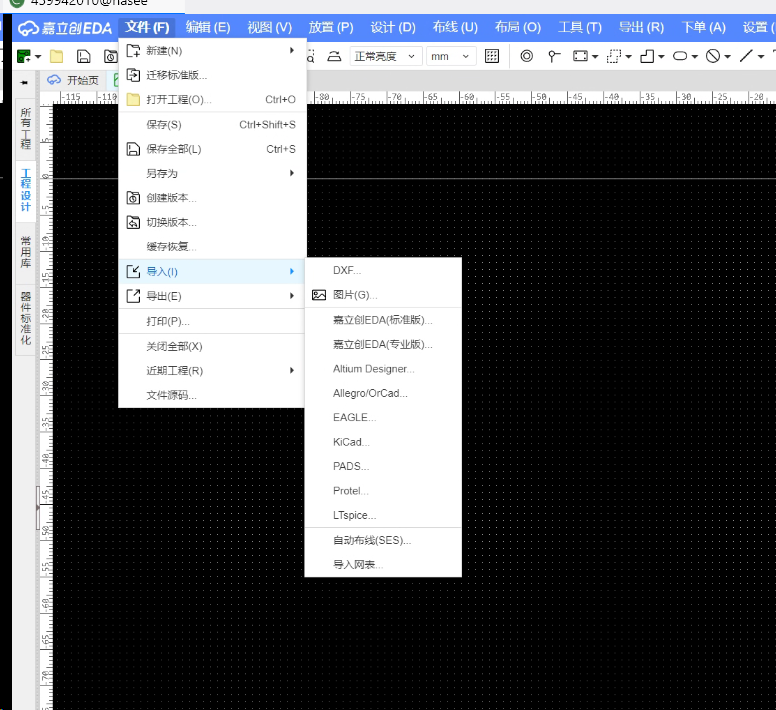Click the pin panel icon above left sidebar
The image size is (776, 710).
tap(24, 83)
